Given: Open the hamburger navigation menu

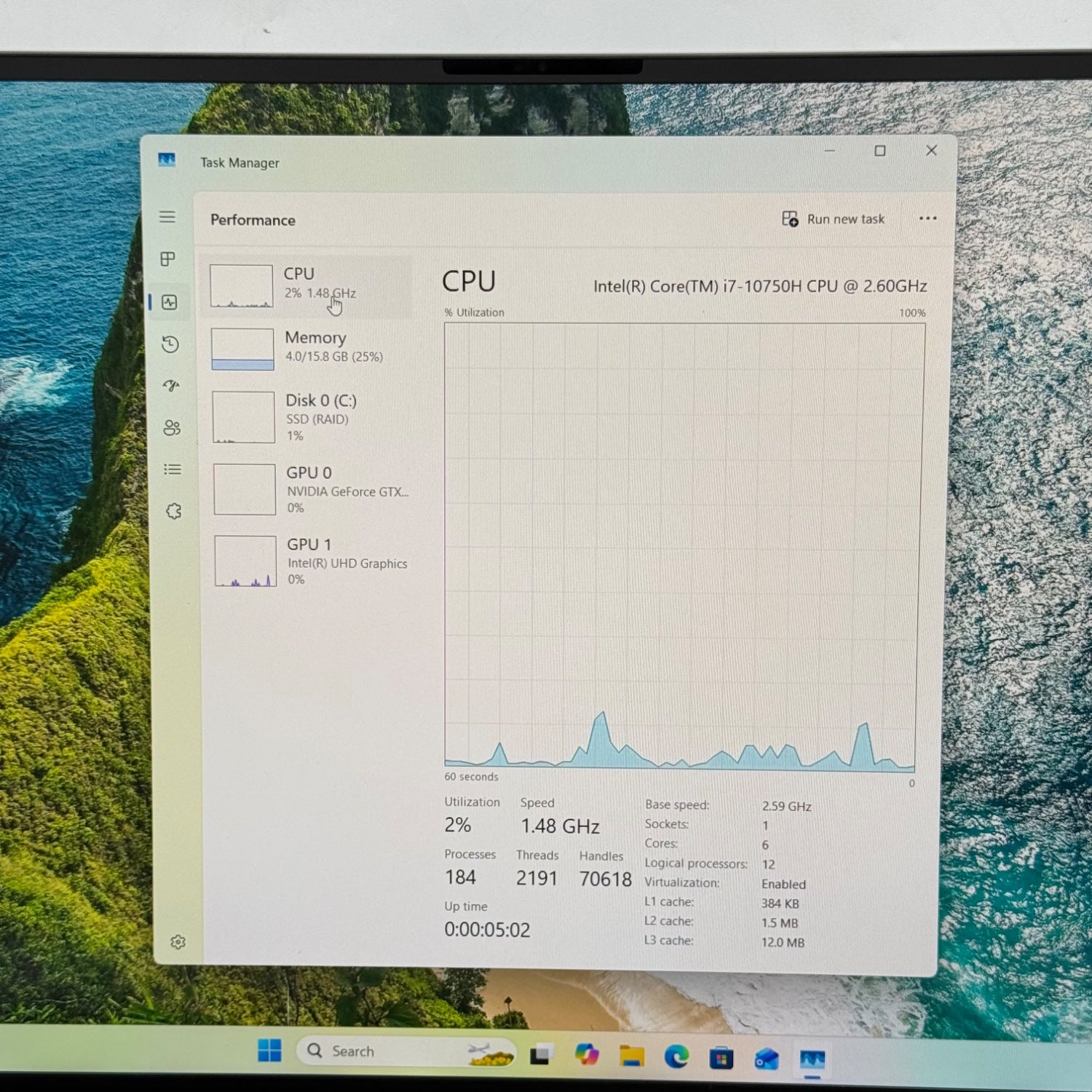Looking at the screenshot, I should coord(167,217).
